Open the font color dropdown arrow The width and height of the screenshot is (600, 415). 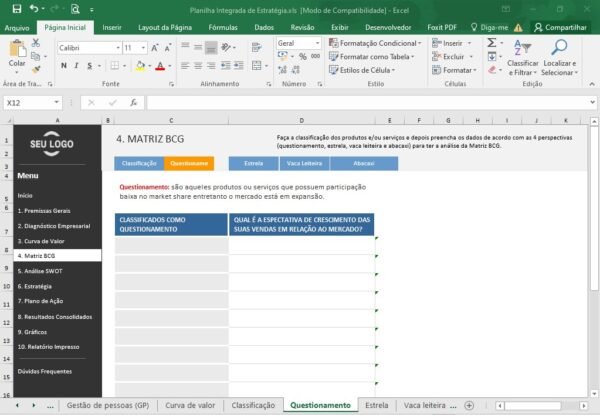170,66
